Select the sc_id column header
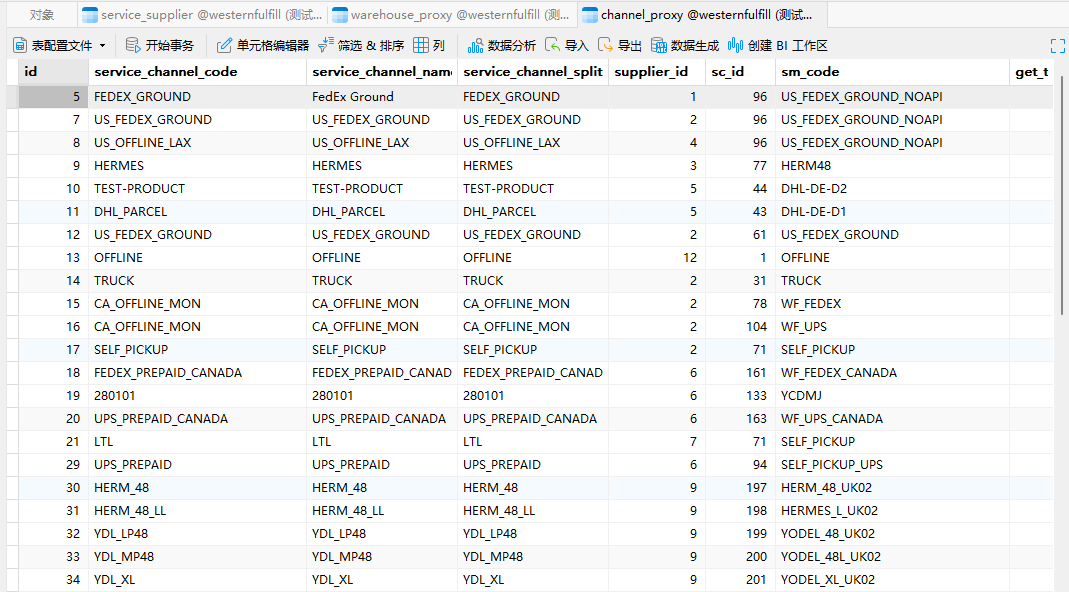Screen dimensions: 1069x592 (740, 72)
